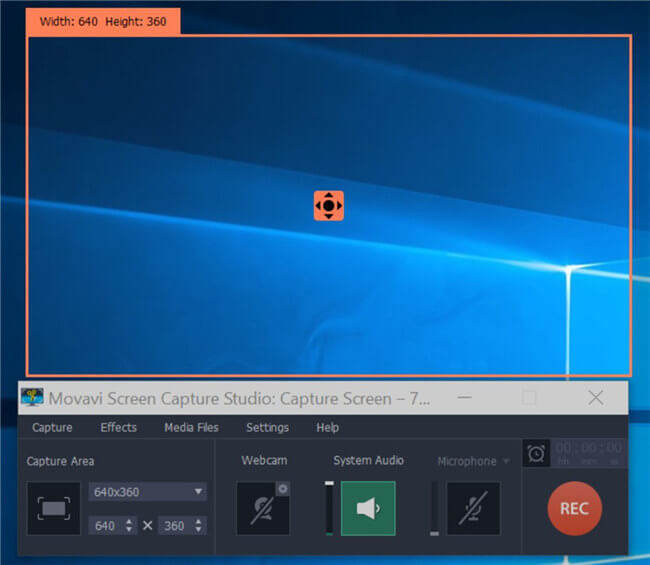Mute the system audio

pos(367,508)
